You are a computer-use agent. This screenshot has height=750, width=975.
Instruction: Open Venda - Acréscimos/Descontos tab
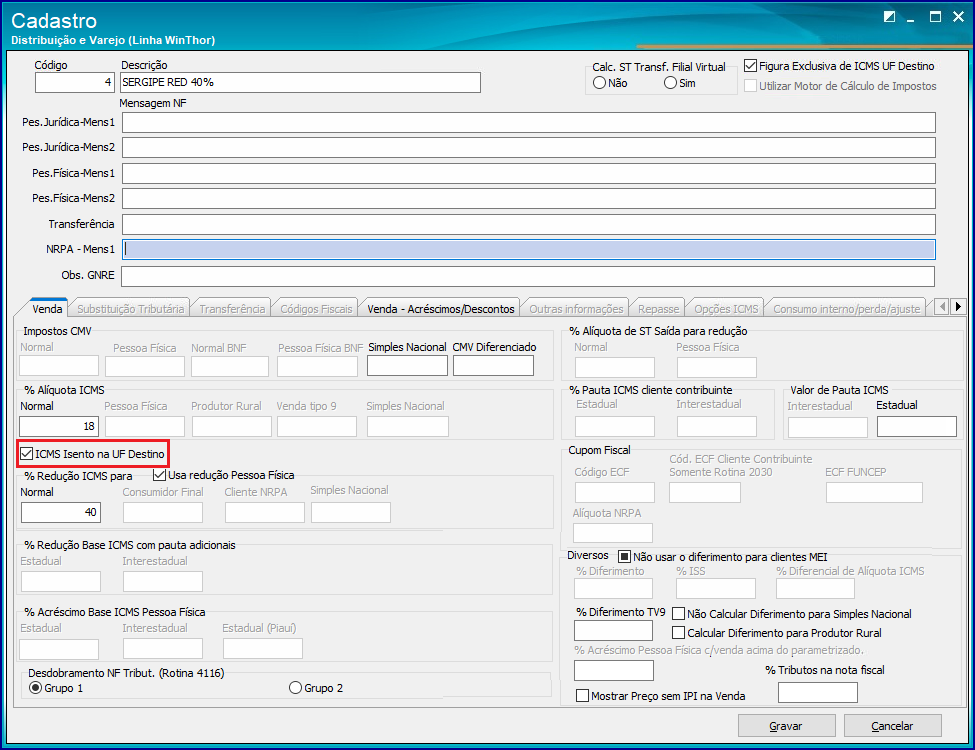[441, 309]
